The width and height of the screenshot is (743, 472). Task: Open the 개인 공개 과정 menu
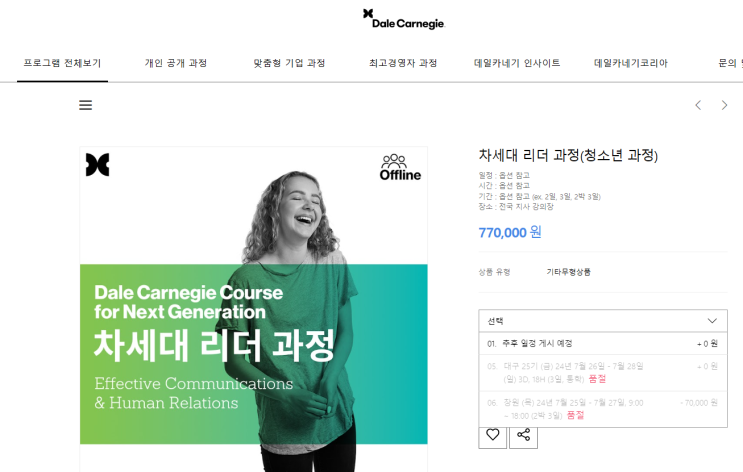(x=176, y=63)
